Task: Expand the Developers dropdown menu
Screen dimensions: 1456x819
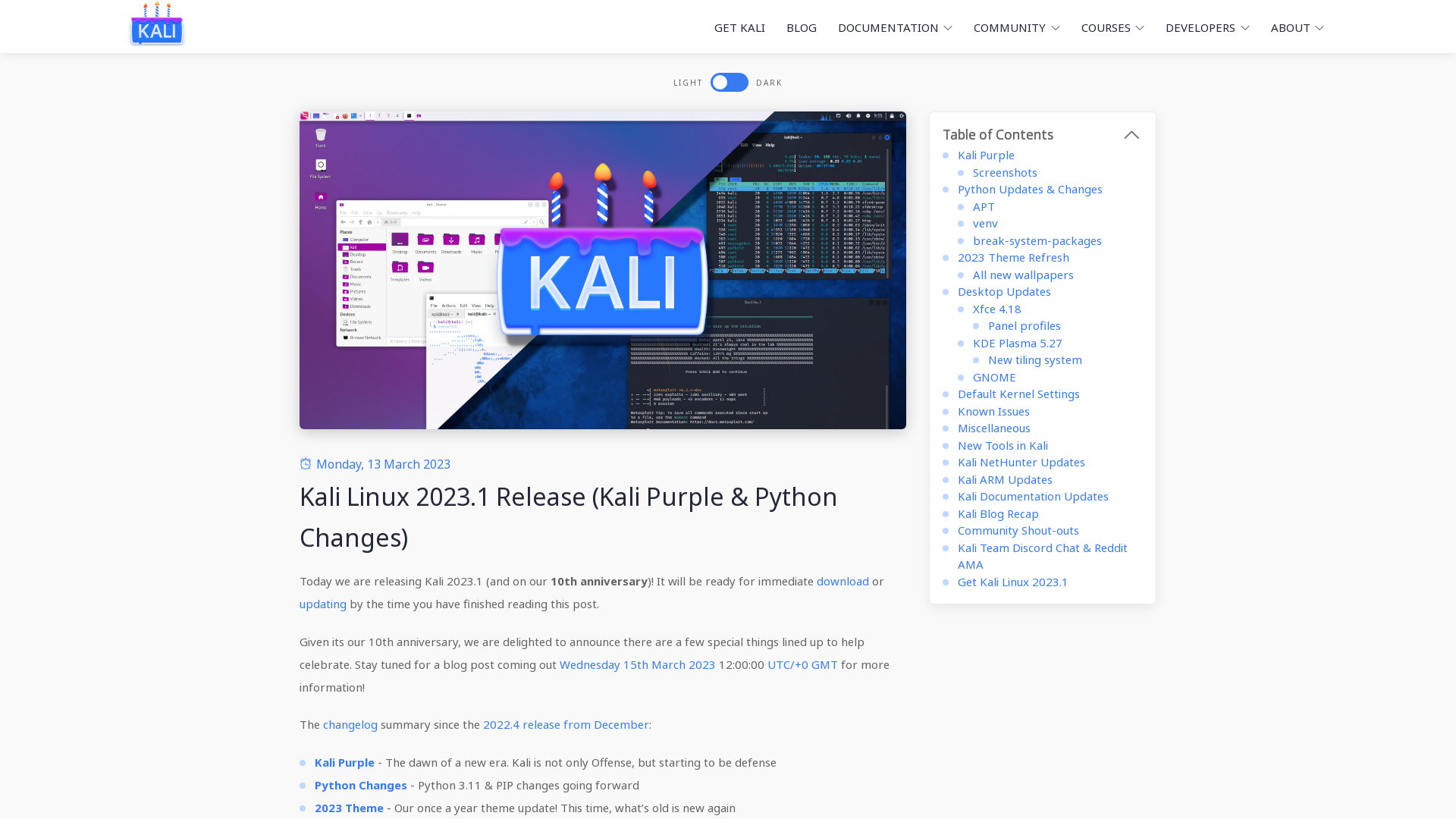Action: [1207, 27]
